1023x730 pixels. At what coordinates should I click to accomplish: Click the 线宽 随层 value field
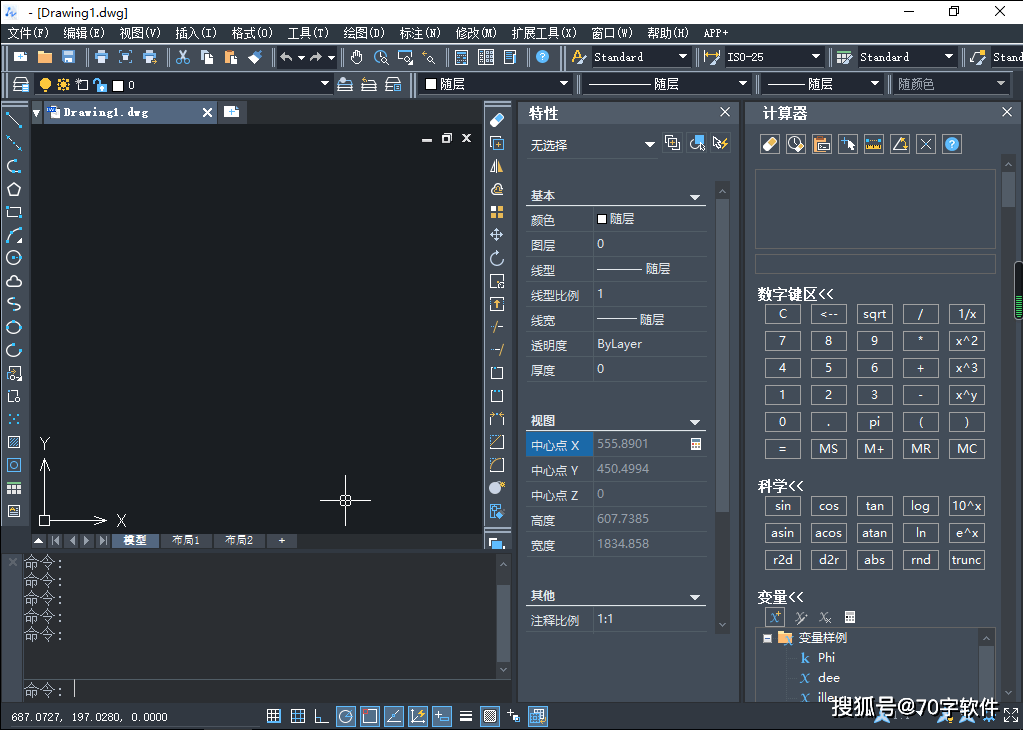(x=650, y=320)
